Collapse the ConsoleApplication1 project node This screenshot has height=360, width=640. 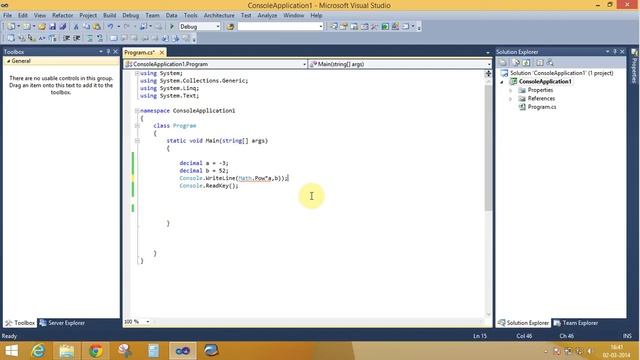tap(502, 82)
